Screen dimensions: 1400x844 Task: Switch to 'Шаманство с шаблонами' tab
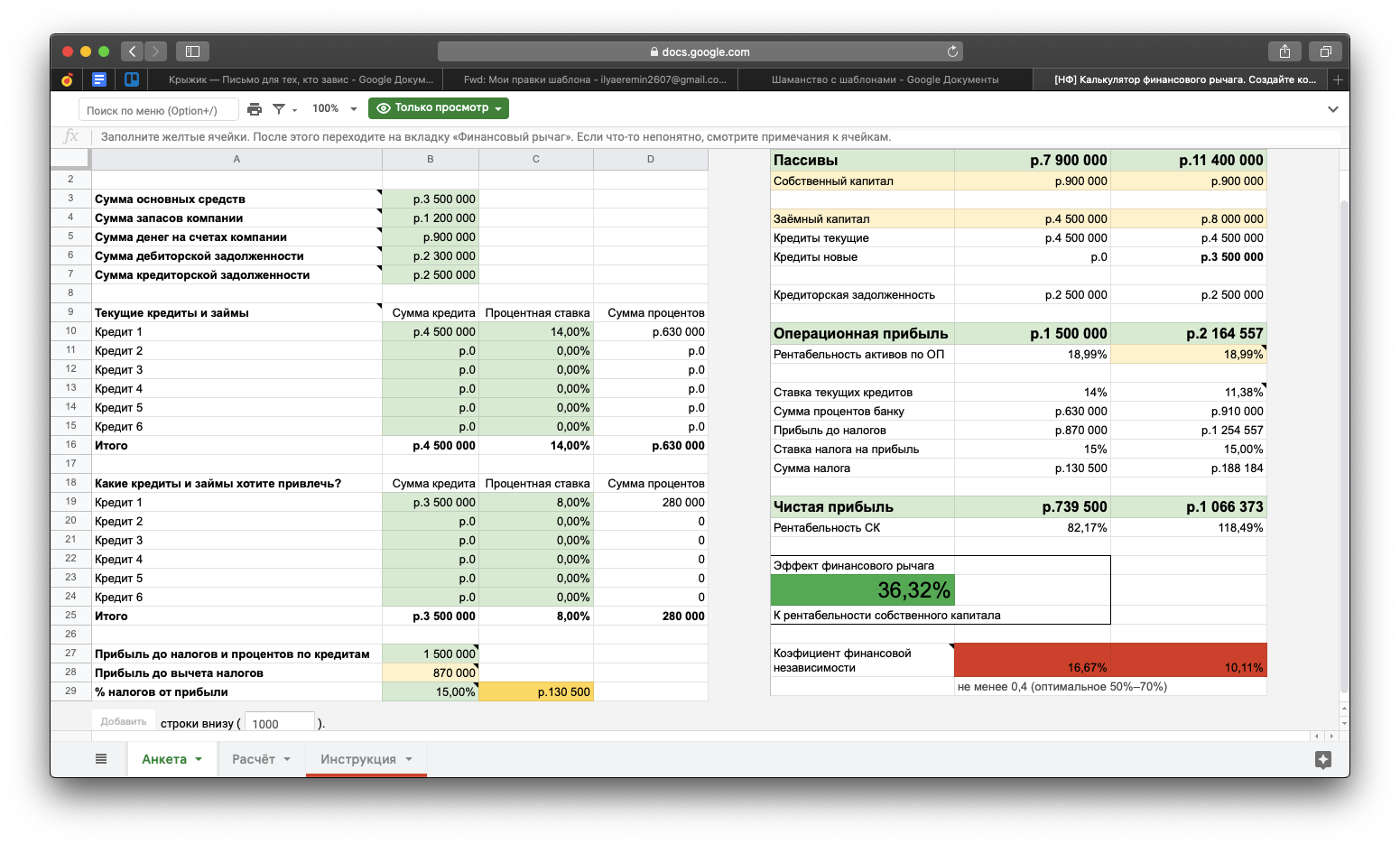click(x=885, y=79)
